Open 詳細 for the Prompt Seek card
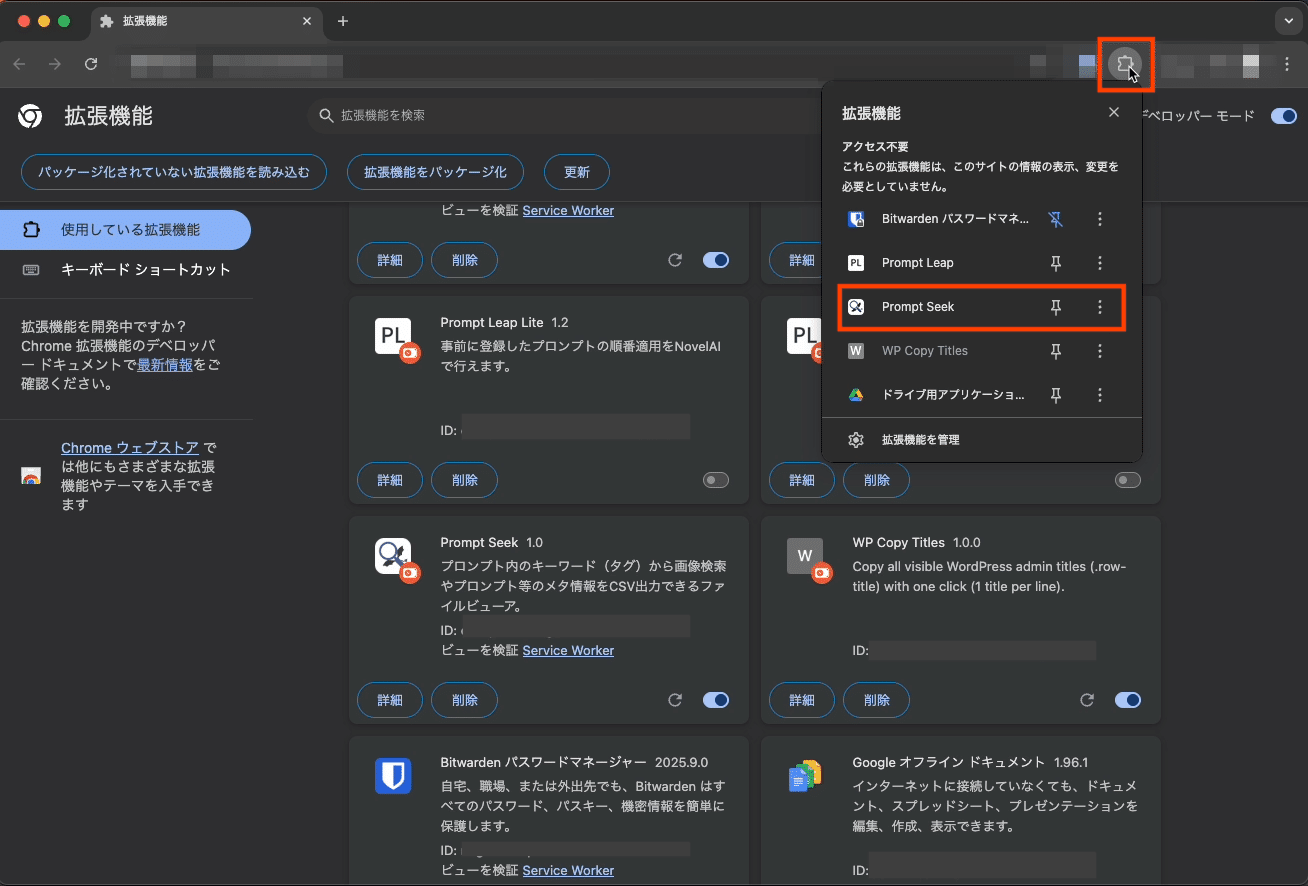Screen dimensions: 1308x886 [x=390, y=700]
